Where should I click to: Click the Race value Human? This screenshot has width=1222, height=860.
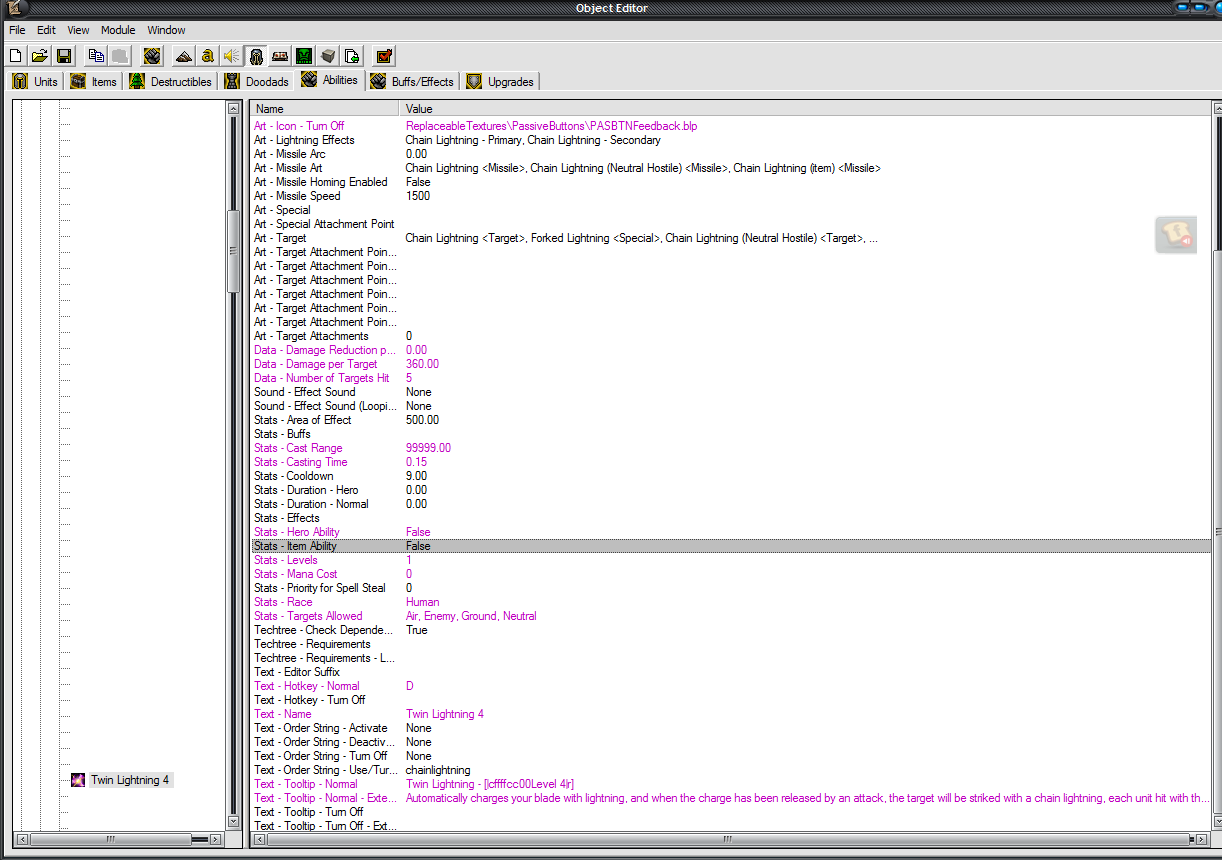(x=422, y=602)
